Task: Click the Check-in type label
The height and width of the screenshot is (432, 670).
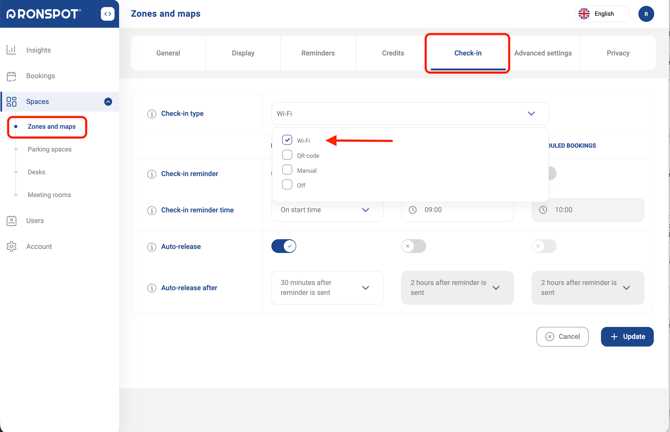Action: click(182, 114)
